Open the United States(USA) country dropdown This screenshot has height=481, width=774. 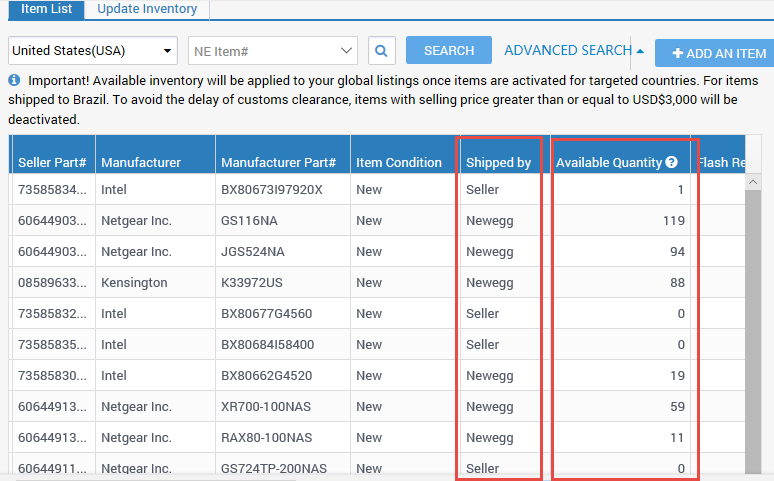pyautogui.click(x=93, y=50)
